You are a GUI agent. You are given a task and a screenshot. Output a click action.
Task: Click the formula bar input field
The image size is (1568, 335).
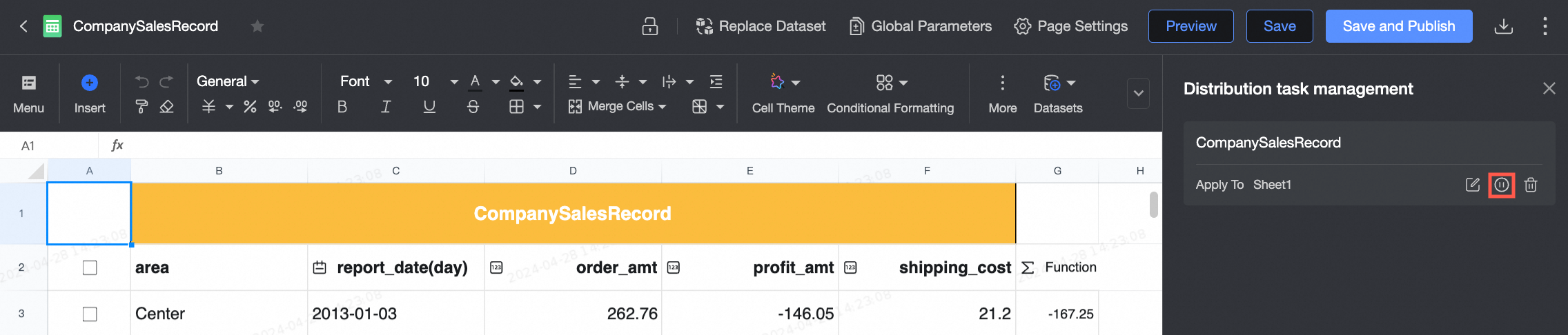point(621,145)
